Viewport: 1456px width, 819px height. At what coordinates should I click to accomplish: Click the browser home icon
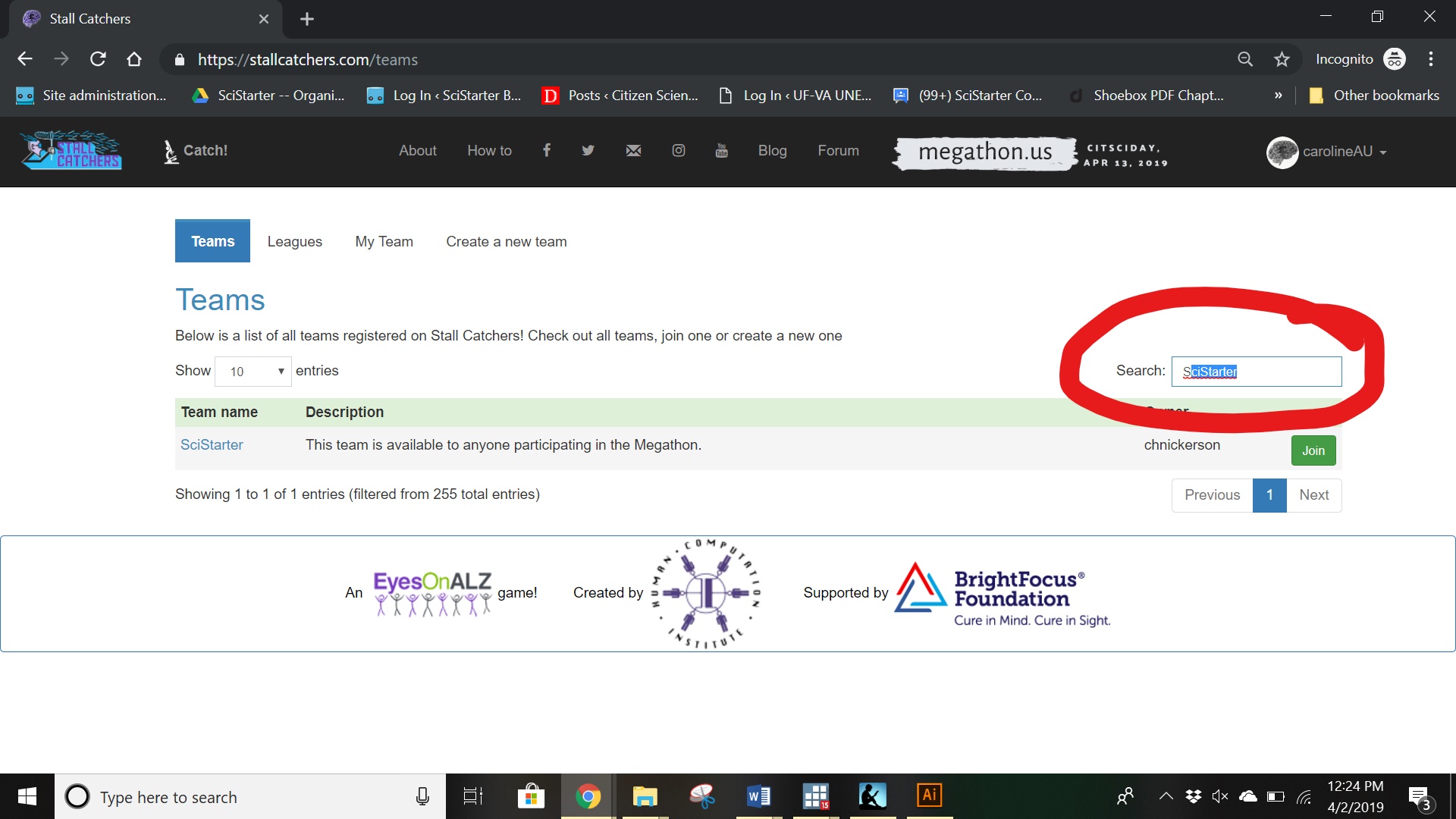(134, 59)
